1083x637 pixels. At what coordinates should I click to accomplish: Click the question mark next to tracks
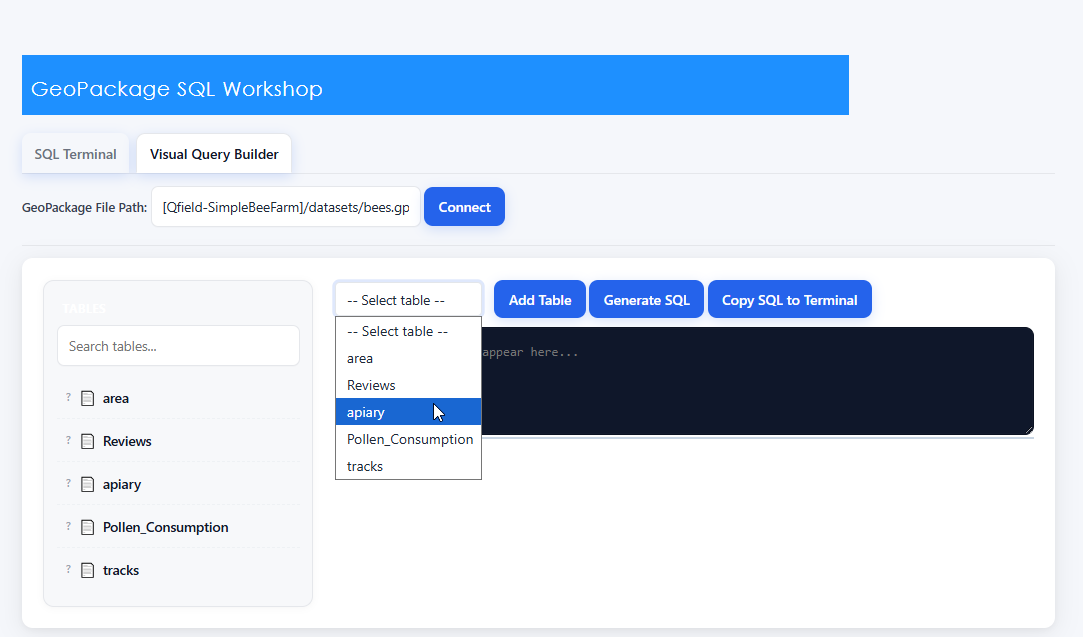[68, 569]
